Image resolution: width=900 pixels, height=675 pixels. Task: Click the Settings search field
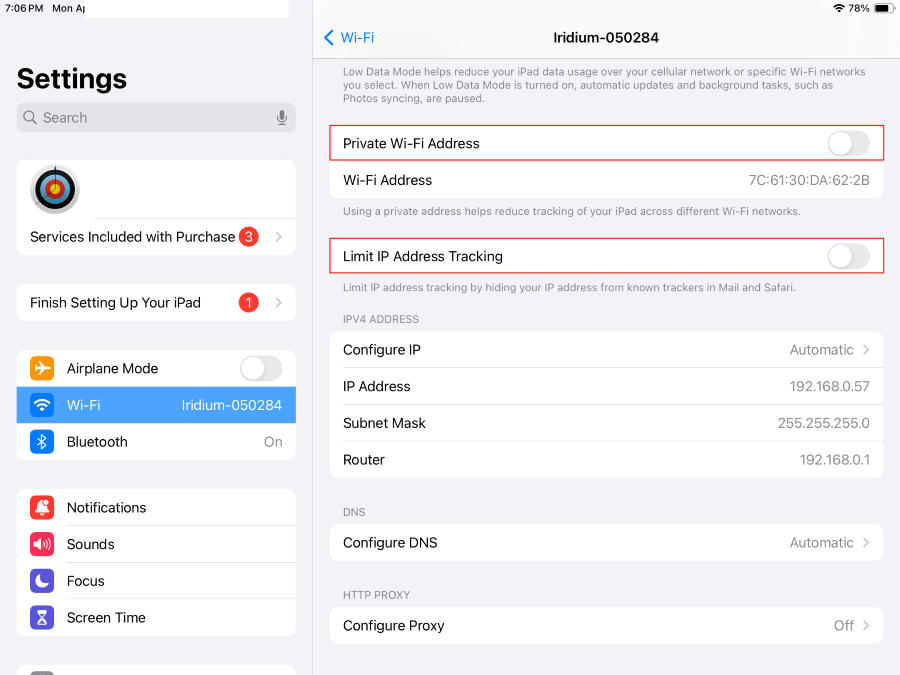click(x=150, y=118)
